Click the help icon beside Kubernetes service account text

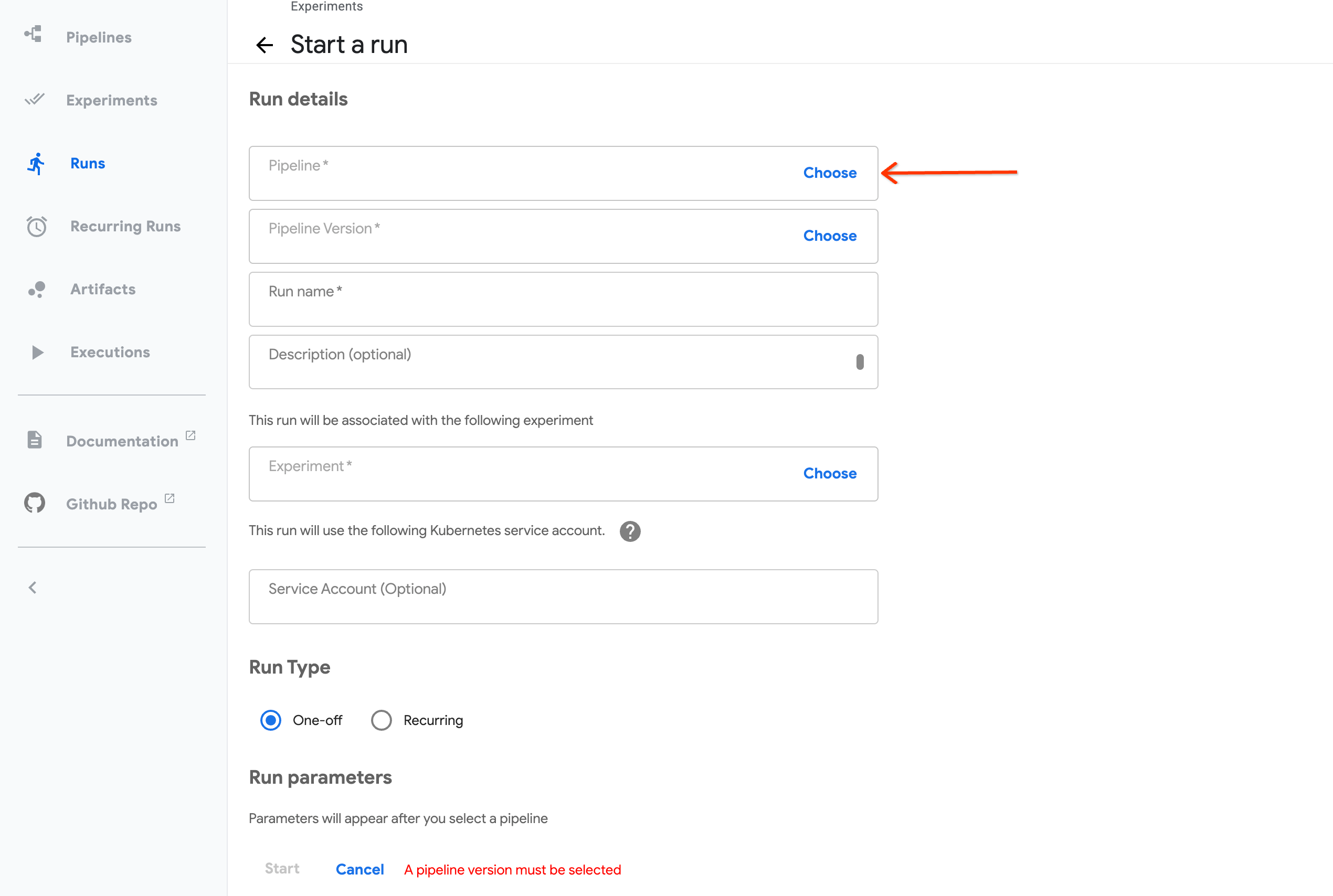pyautogui.click(x=629, y=531)
